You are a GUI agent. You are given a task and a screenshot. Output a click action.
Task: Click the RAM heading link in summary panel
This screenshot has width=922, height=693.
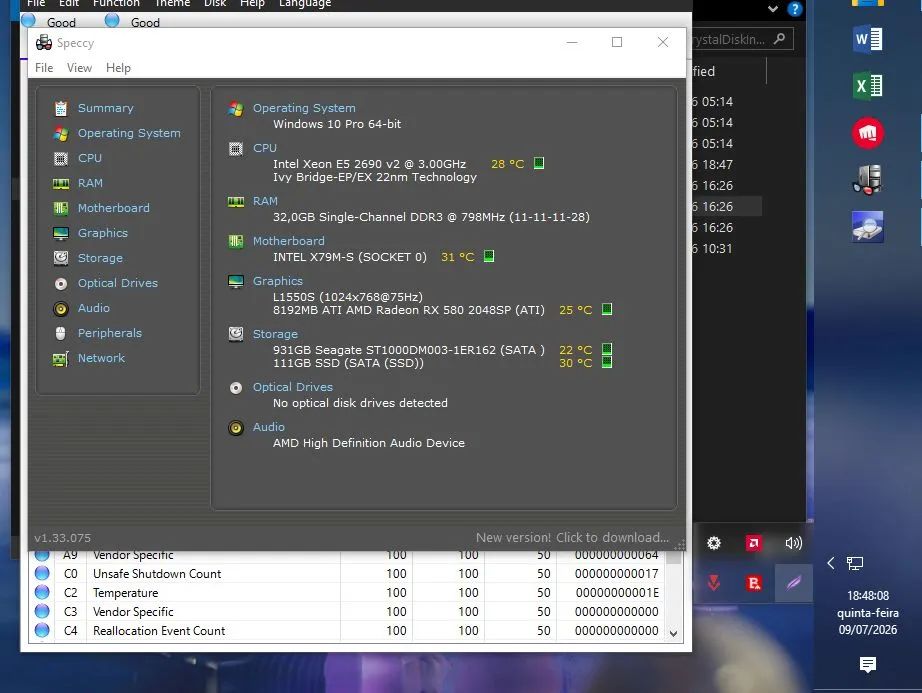[x=265, y=201]
